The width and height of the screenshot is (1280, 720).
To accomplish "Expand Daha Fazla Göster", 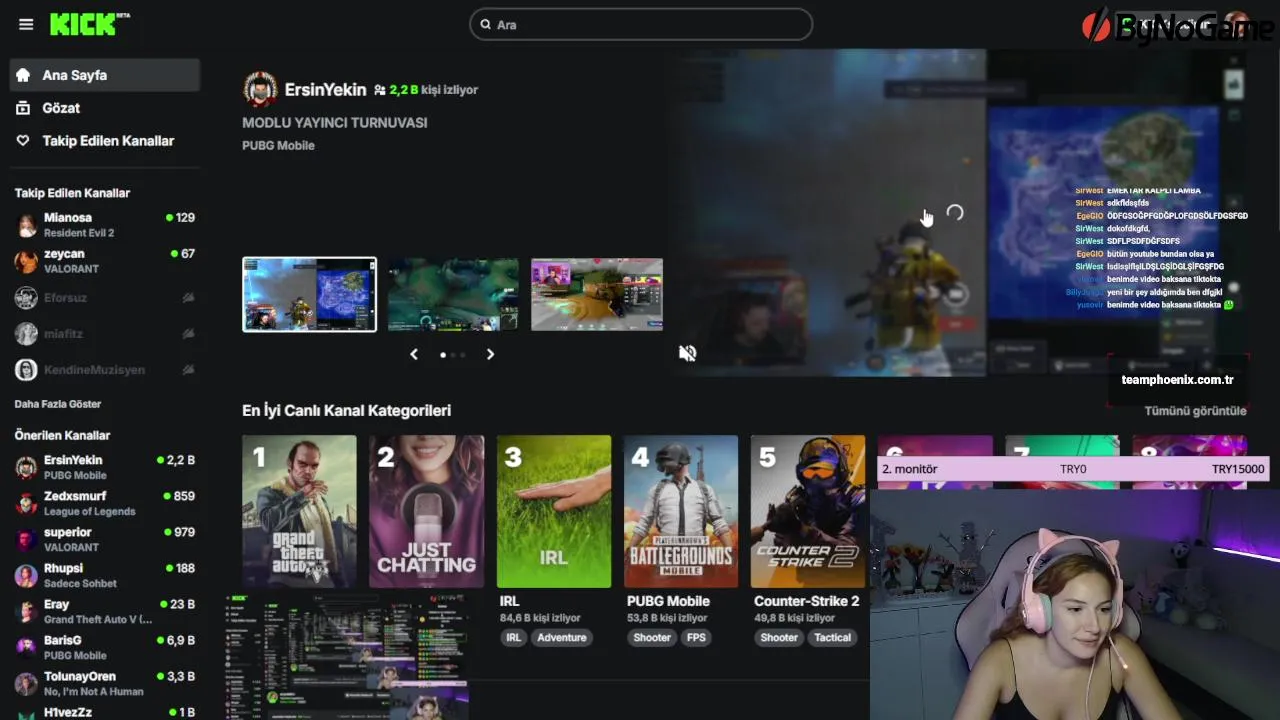I will pos(58,404).
